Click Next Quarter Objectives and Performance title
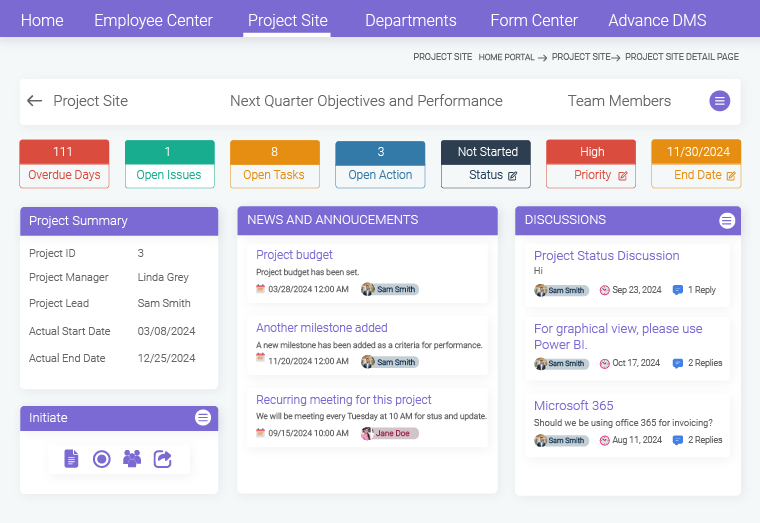Screen dimensions: 760x523 pos(366,101)
